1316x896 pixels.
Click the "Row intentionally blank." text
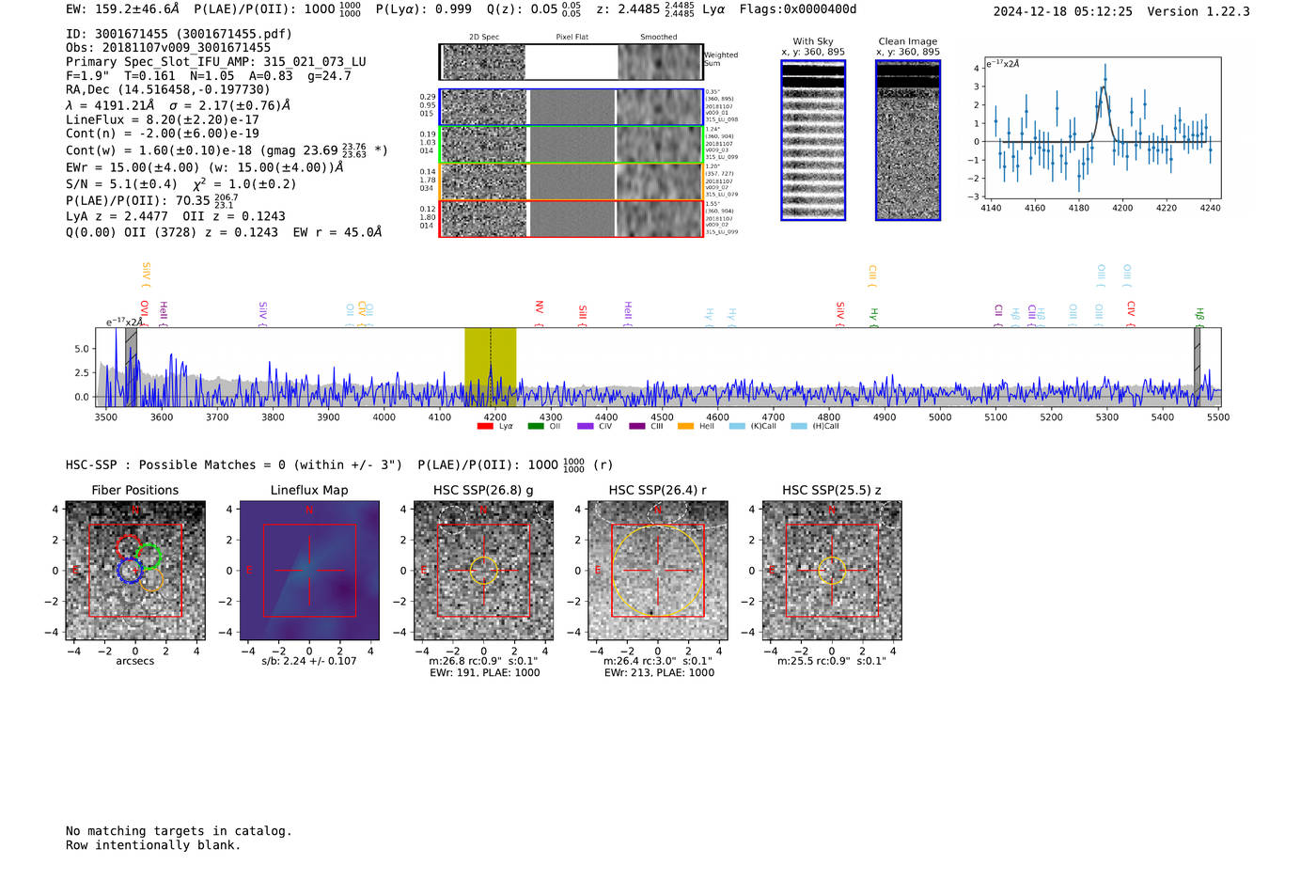pyautogui.click(x=153, y=845)
